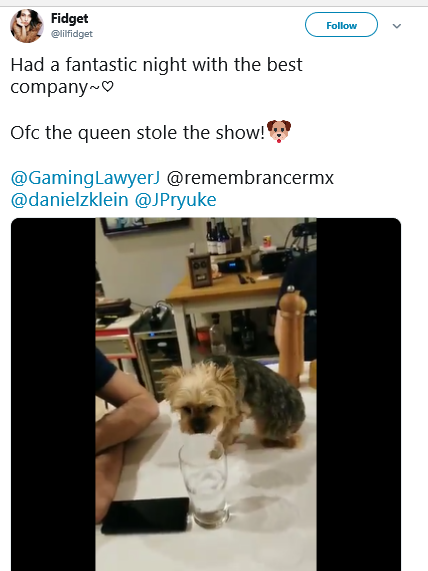This screenshot has width=428, height=571.
Task: Expand the tweet options chevron
Action: (397, 26)
